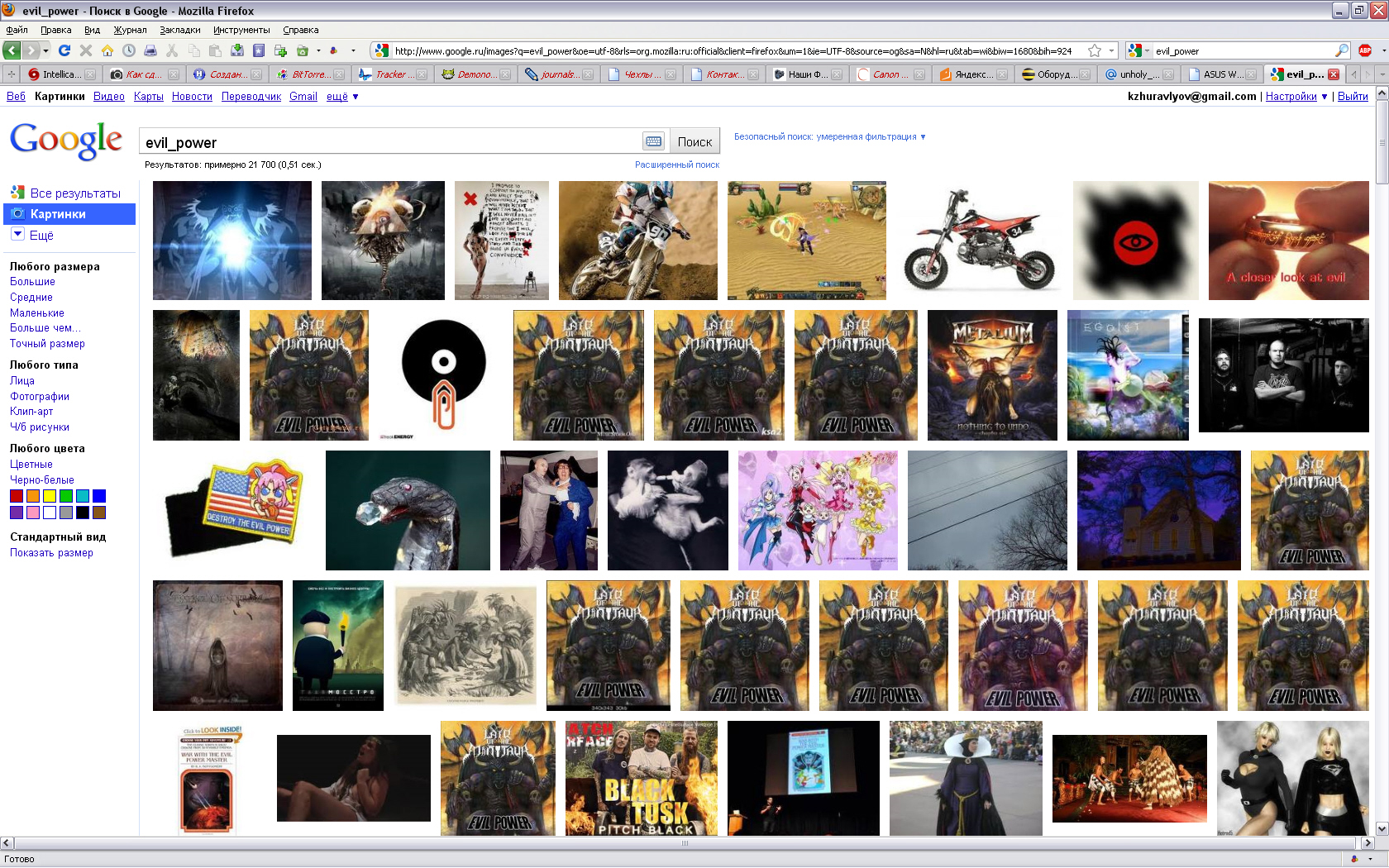Open the Правка menu
The height and width of the screenshot is (868, 1389).
56,30
